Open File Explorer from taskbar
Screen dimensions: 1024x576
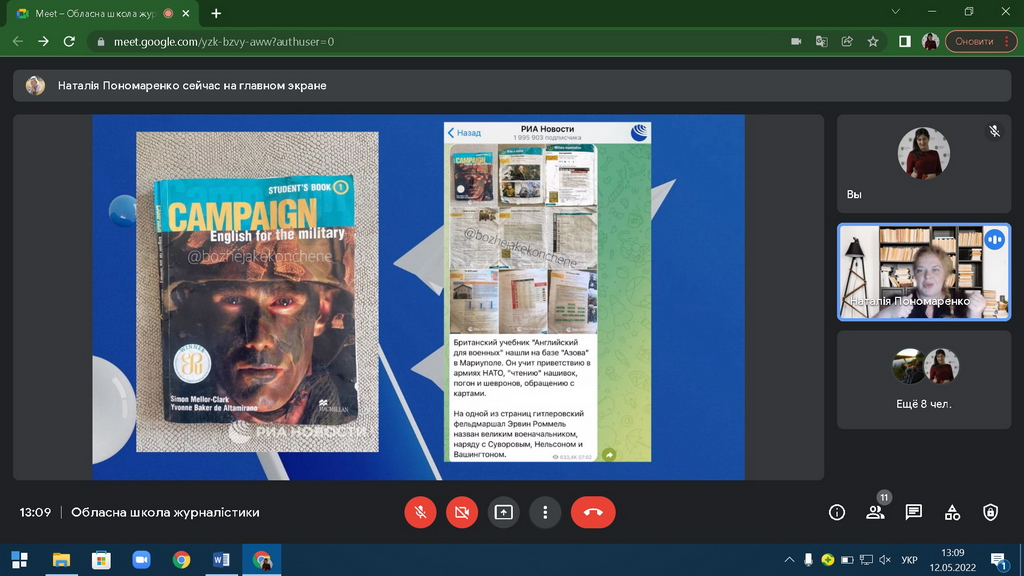tap(61, 560)
